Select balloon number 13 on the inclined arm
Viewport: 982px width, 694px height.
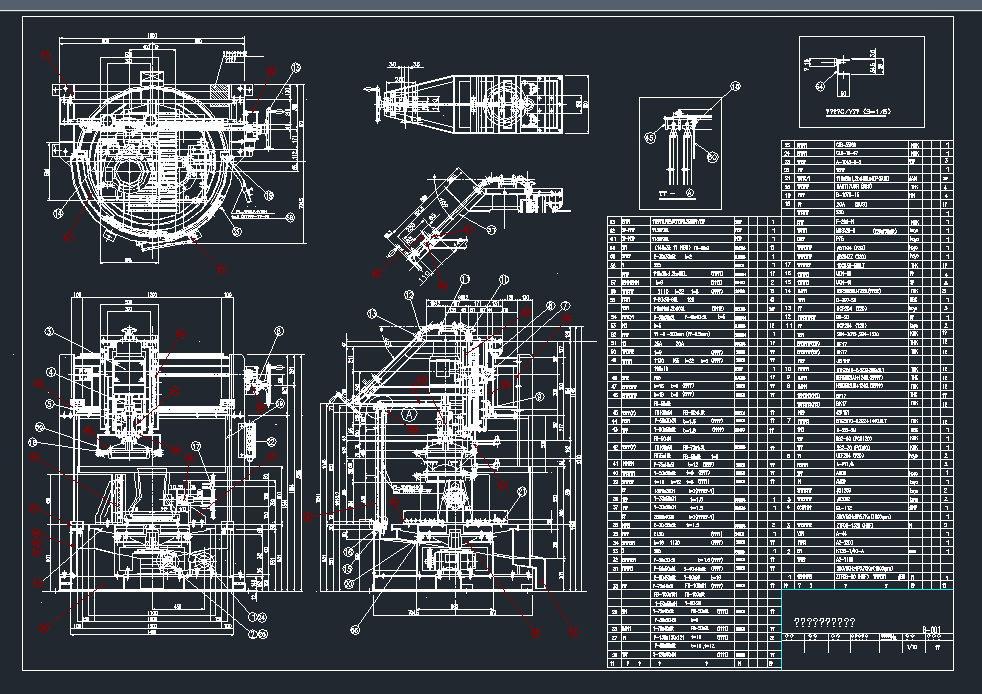click(x=372, y=312)
